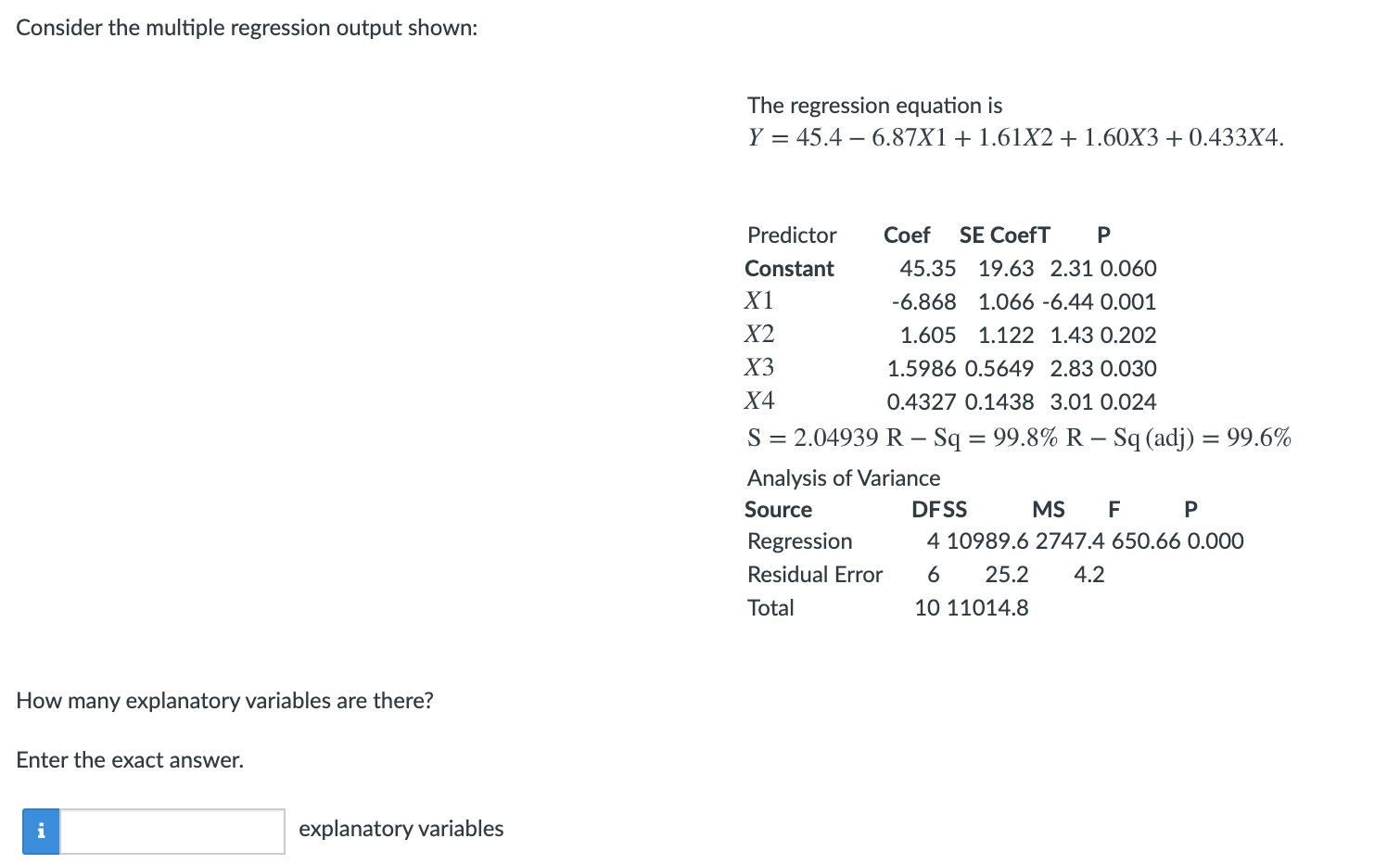Click the X2 predictor label
This screenshot has width=1400, height=864.
759,333
